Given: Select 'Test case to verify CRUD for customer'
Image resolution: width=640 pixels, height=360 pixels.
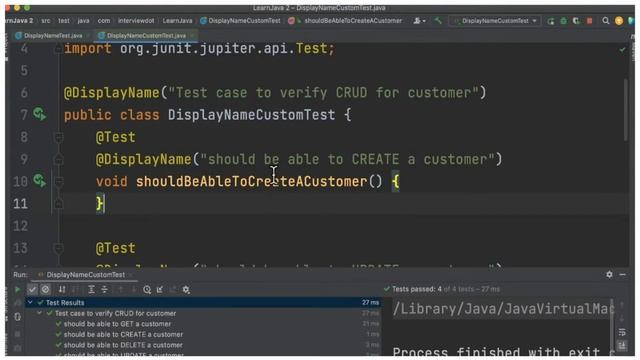Looking at the screenshot, I should pyautogui.click(x=203, y=313).
